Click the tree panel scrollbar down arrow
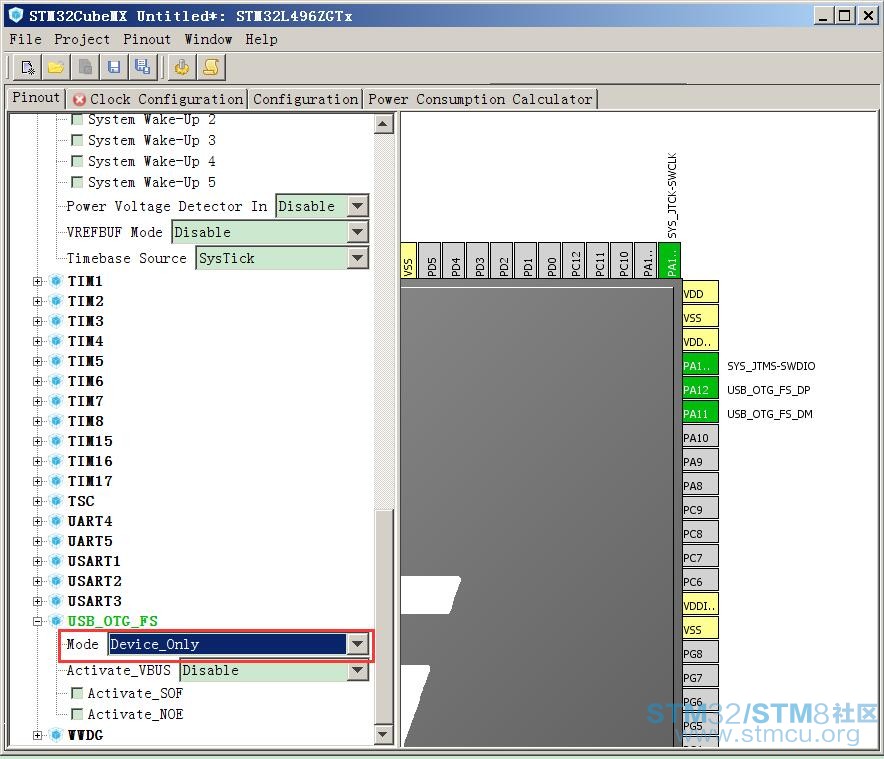Screen dimensions: 884x759 (383, 734)
